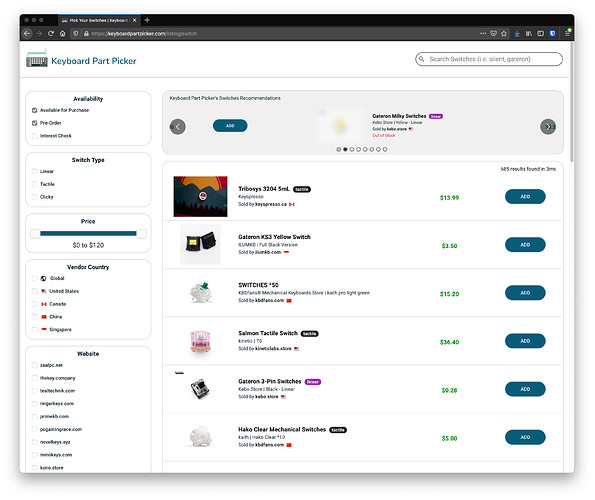The width and height of the screenshot is (595, 500).
Task: Go to the browser home icon
Action: [63, 33]
